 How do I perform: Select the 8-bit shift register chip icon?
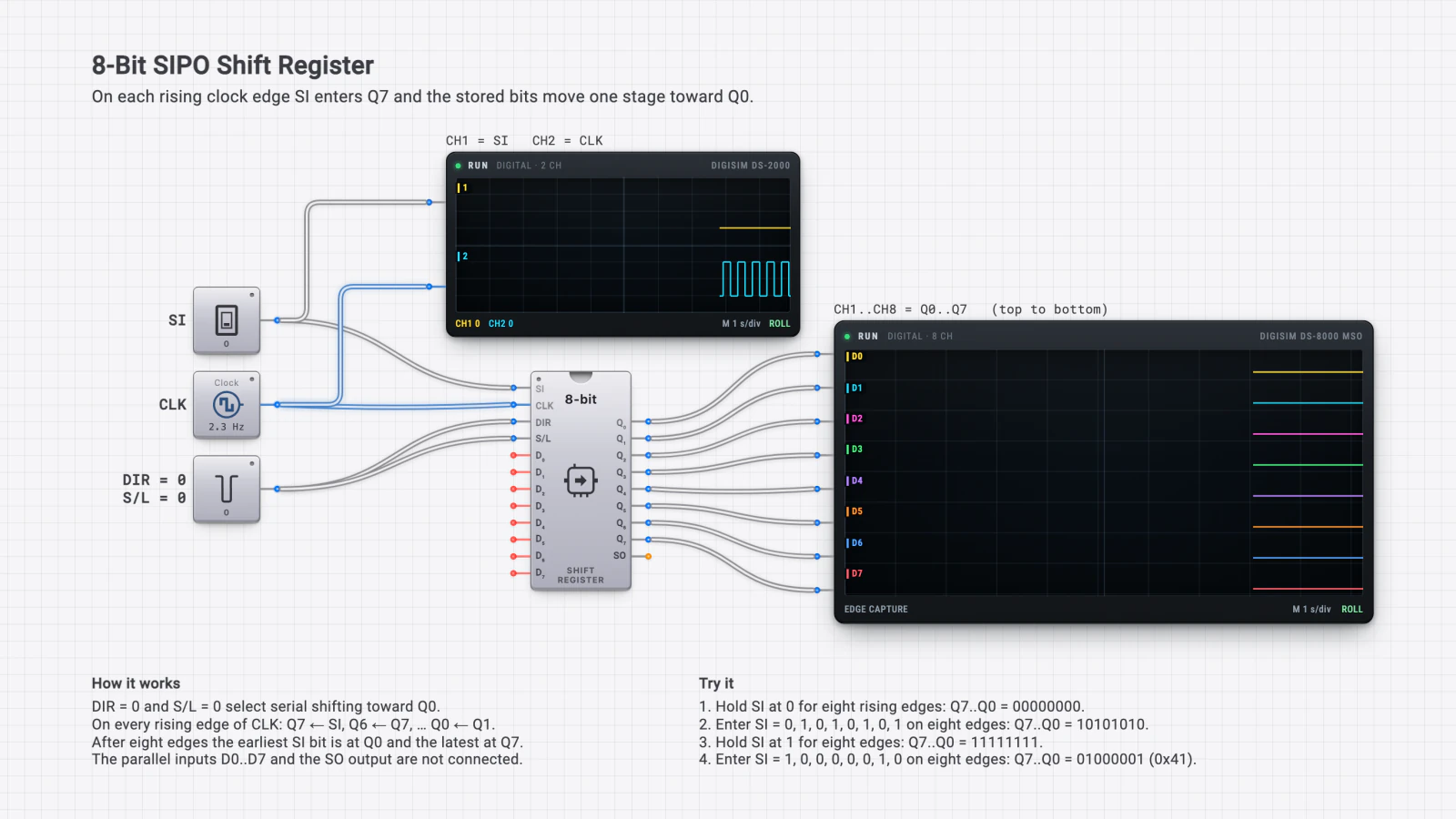[581, 480]
